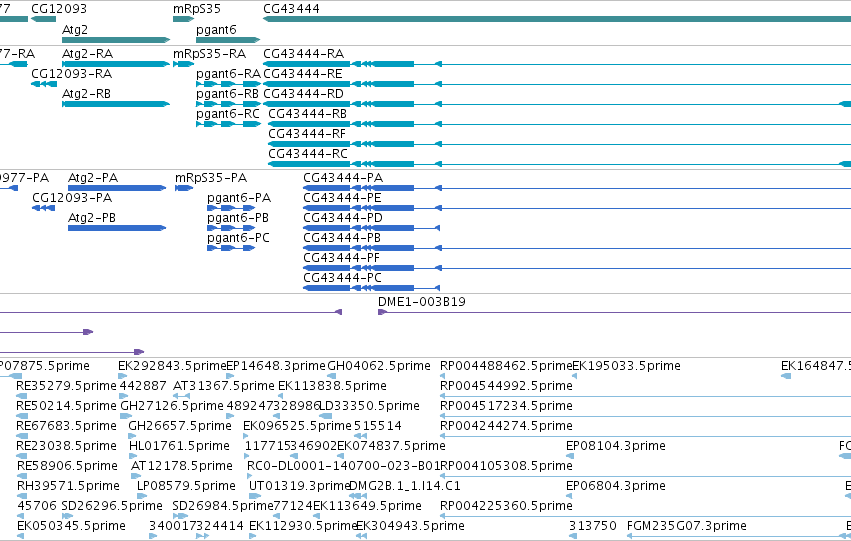
Task: Select the EP14648.3prime EST label
Action: tap(276, 366)
